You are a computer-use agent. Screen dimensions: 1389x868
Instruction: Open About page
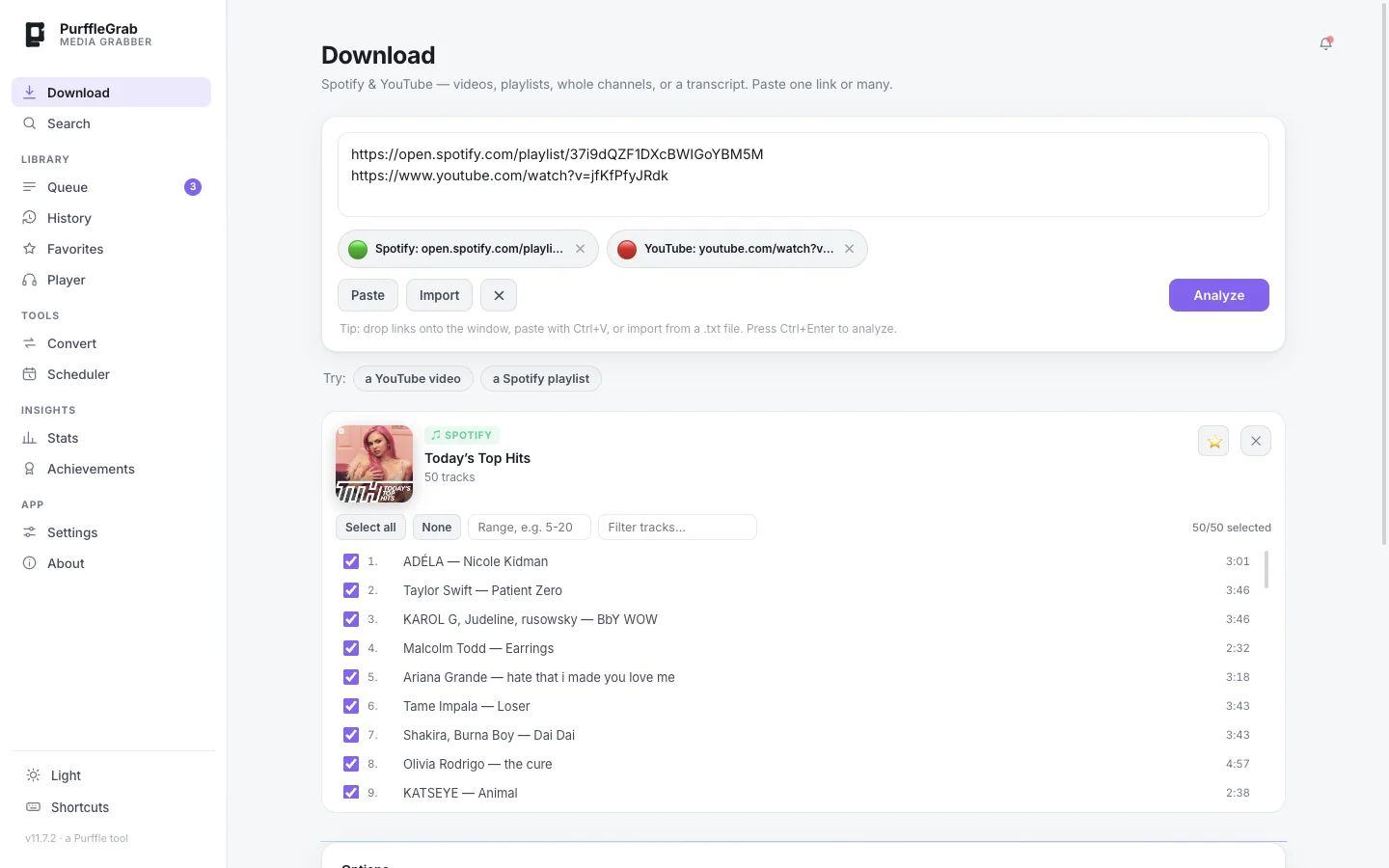pyautogui.click(x=111, y=563)
